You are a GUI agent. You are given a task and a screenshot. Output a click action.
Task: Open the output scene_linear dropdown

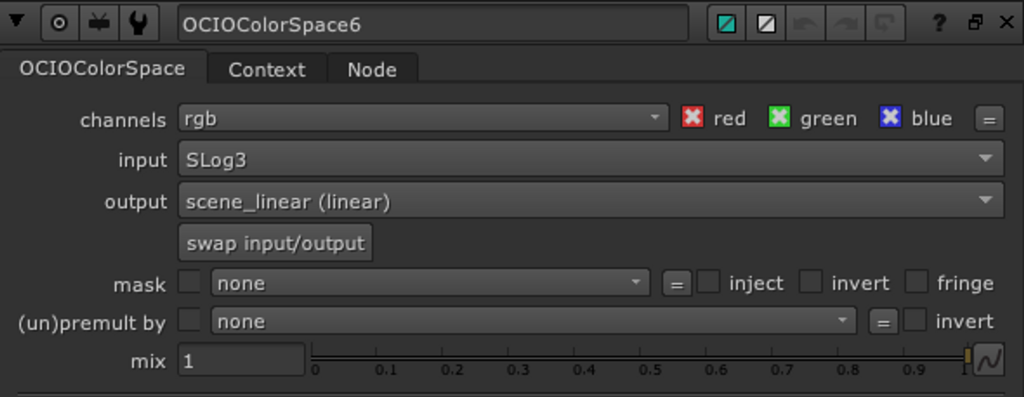coord(590,200)
